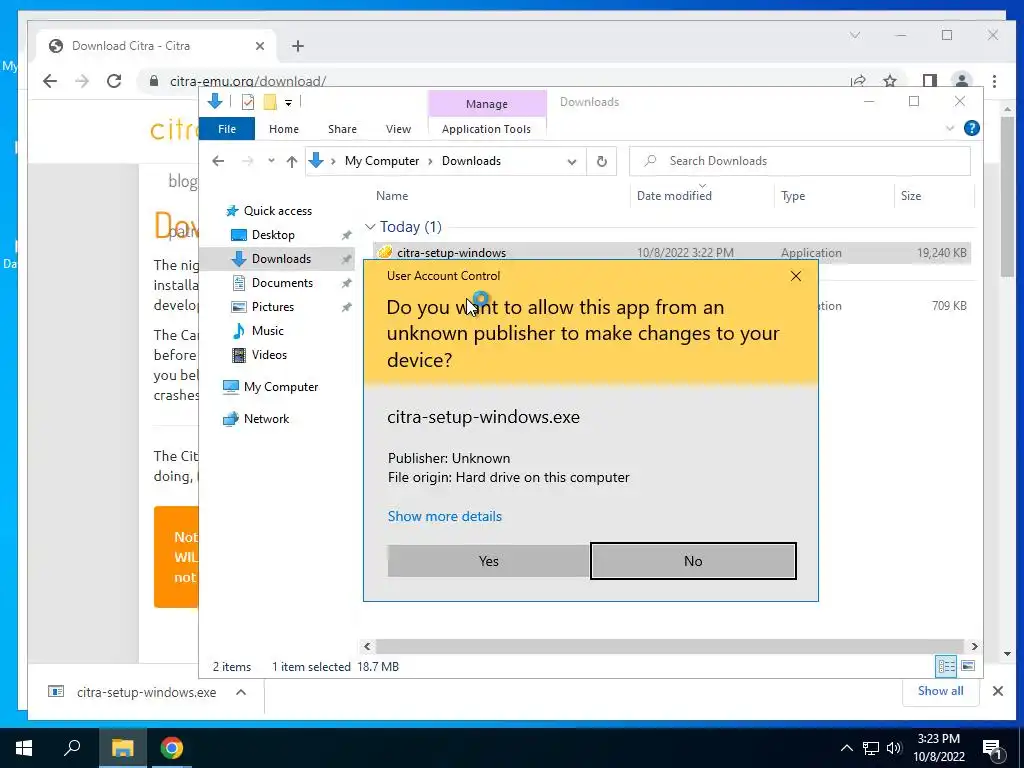Switch to the View ribbon tab
The image size is (1024, 768).
[x=398, y=129]
